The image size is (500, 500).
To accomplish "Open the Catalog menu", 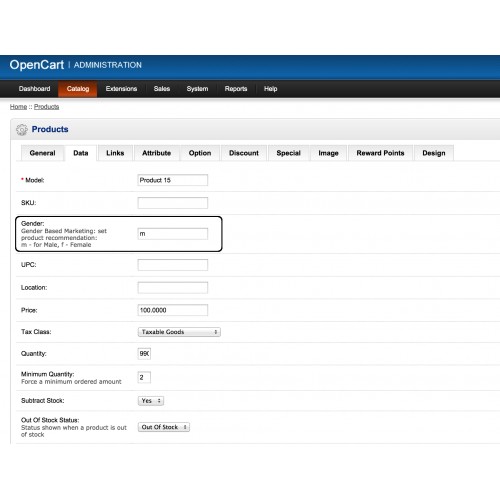I will pyautogui.click(x=78, y=89).
